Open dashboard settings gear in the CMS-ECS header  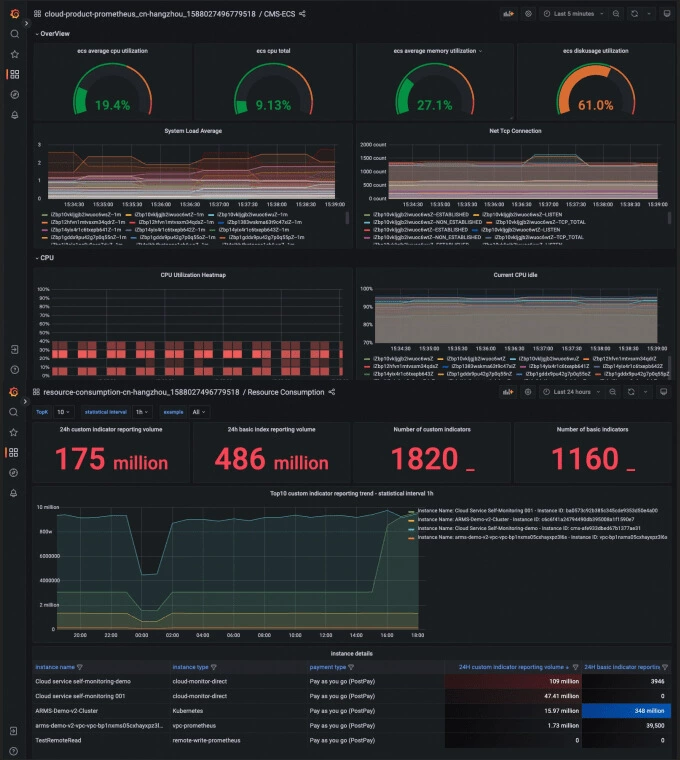(x=528, y=14)
